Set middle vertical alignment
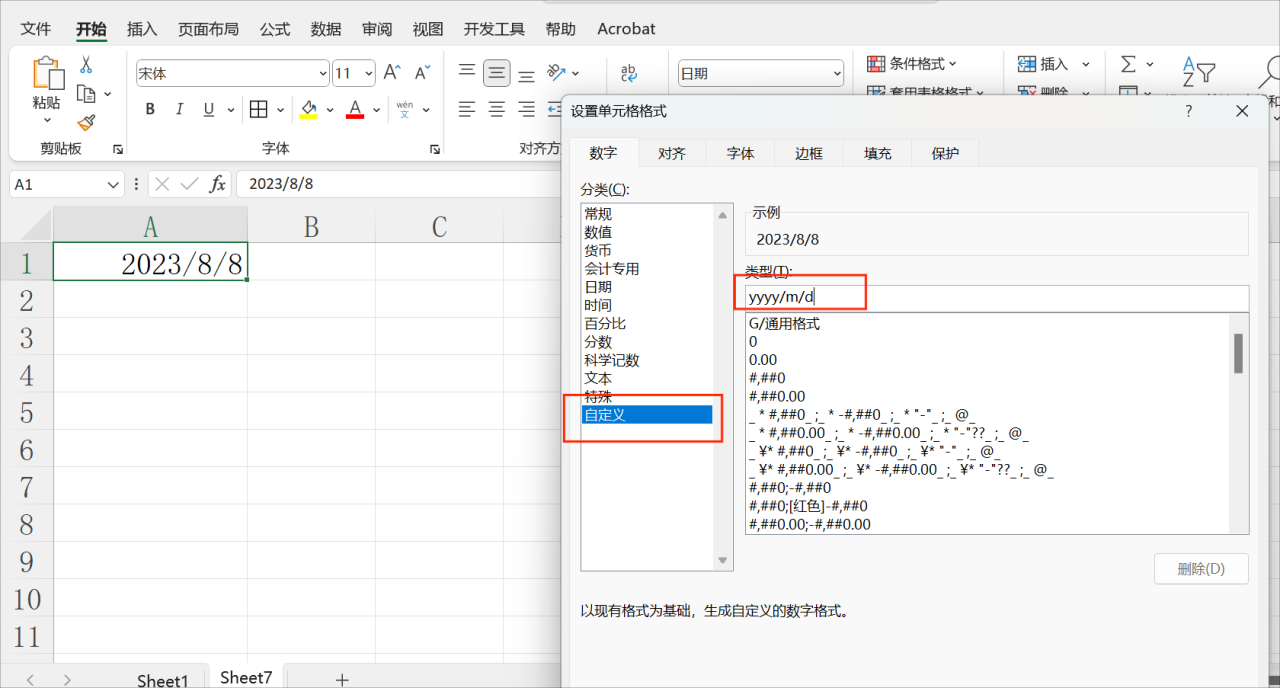Viewport: 1280px width, 688px height. click(496, 73)
